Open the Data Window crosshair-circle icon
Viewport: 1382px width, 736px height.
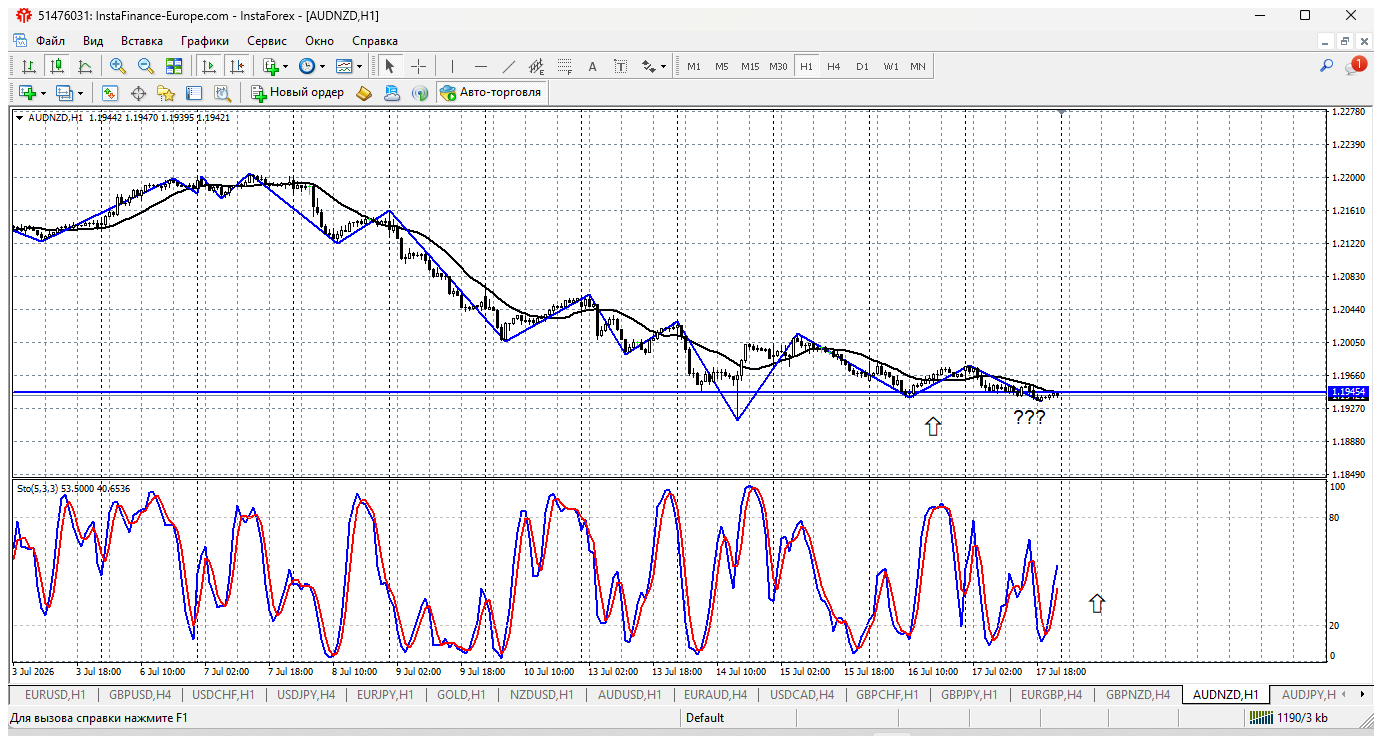pos(138,93)
